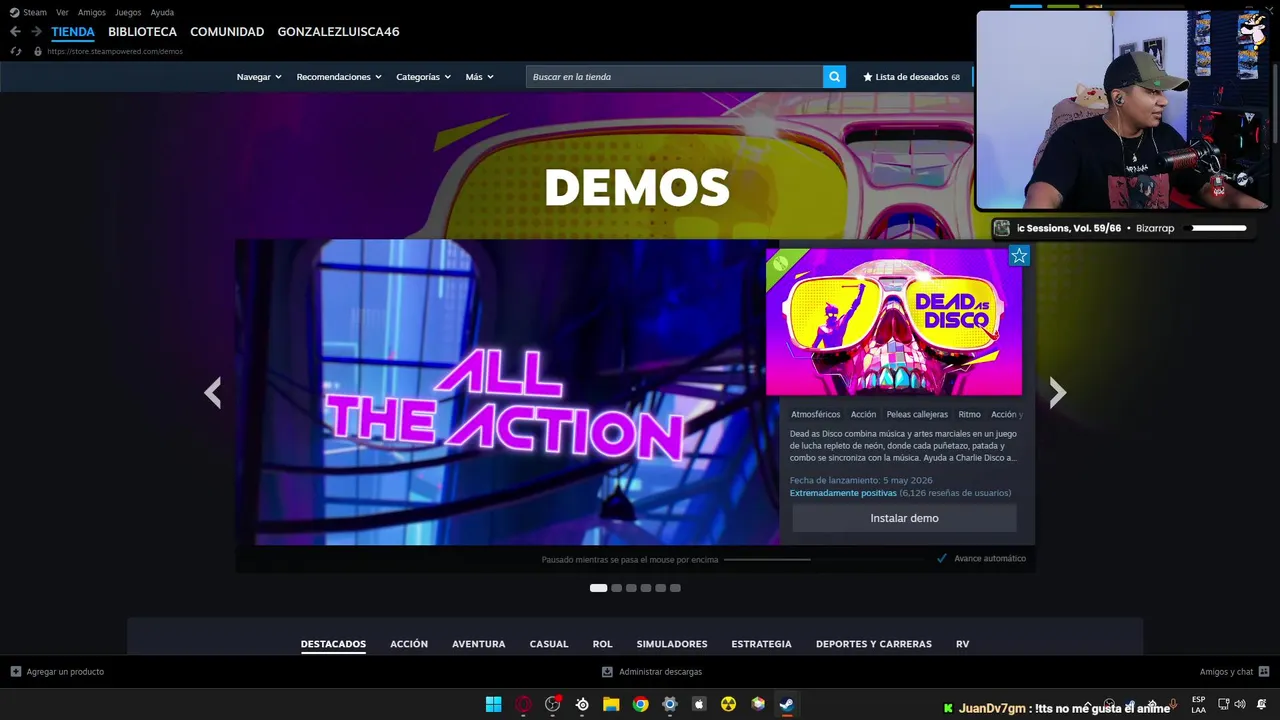Switch to the BIBLIOTECA section
The height and width of the screenshot is (720, 1280).
(142, 32)
